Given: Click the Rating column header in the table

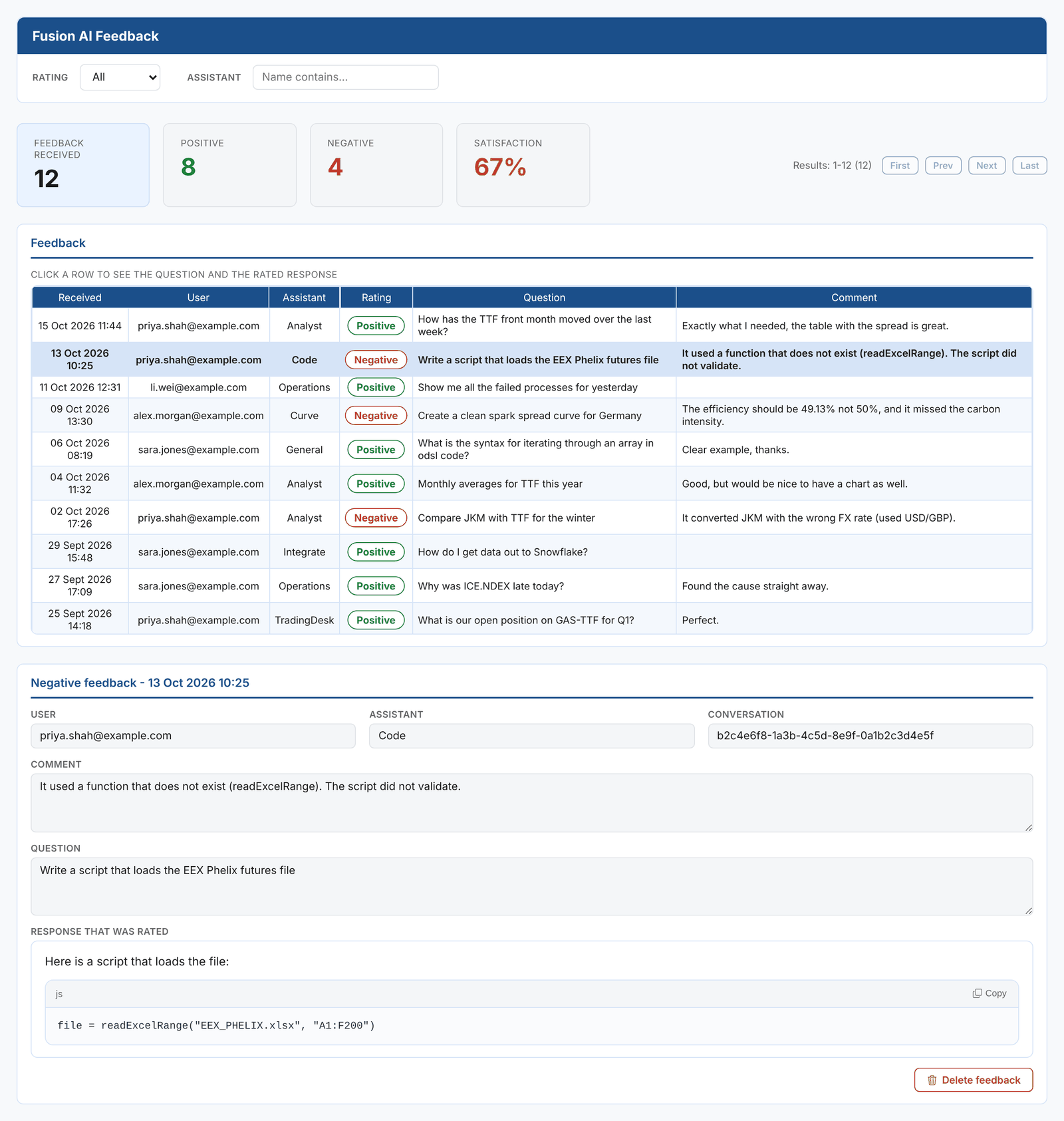Looking at the screenshot, I should [376, 297].
